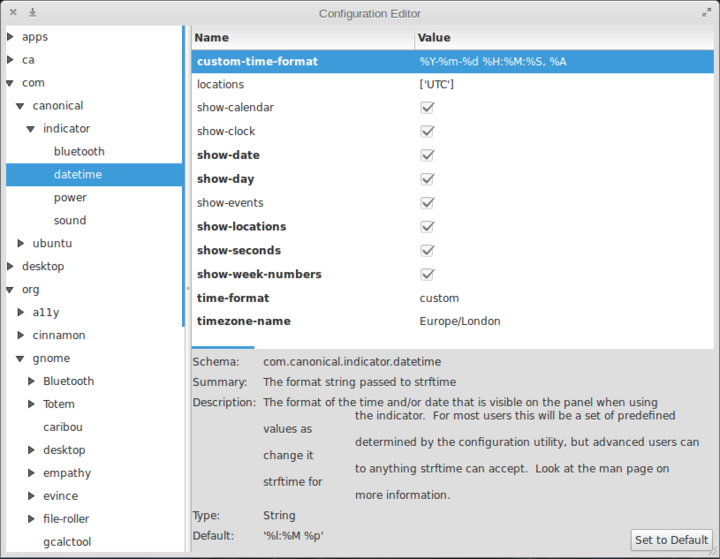The image size is (720, 559).
Task: Click the close X icon in title bar
Action: coord(13,13)
